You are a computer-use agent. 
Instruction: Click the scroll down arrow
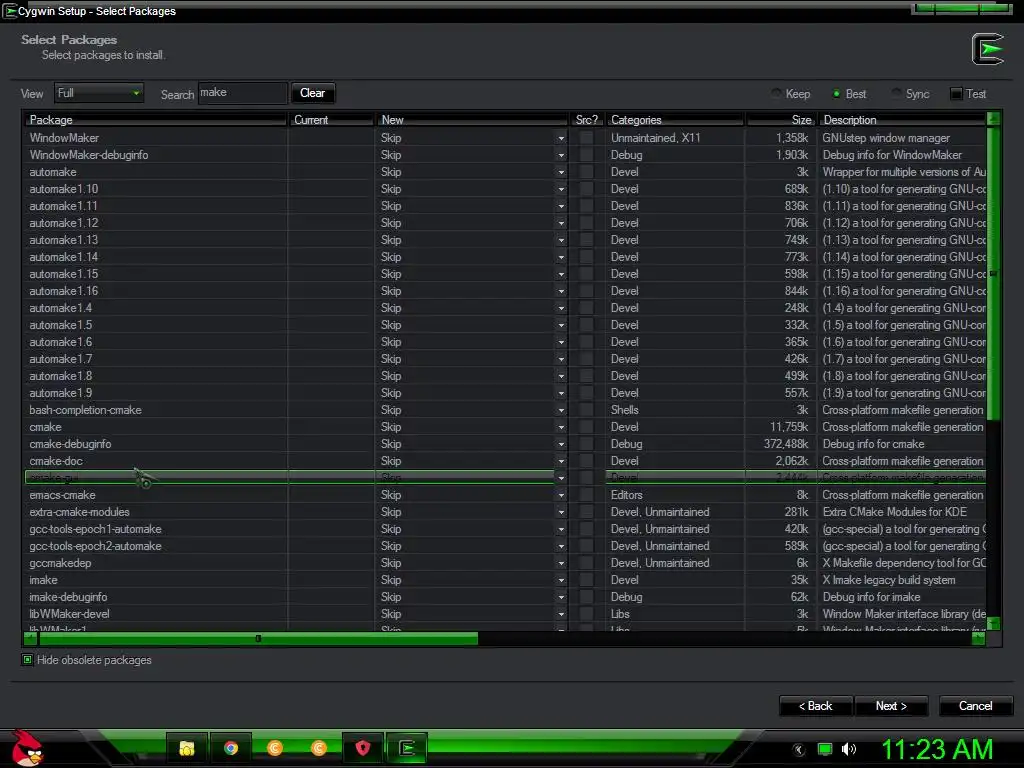click(993, 624)
